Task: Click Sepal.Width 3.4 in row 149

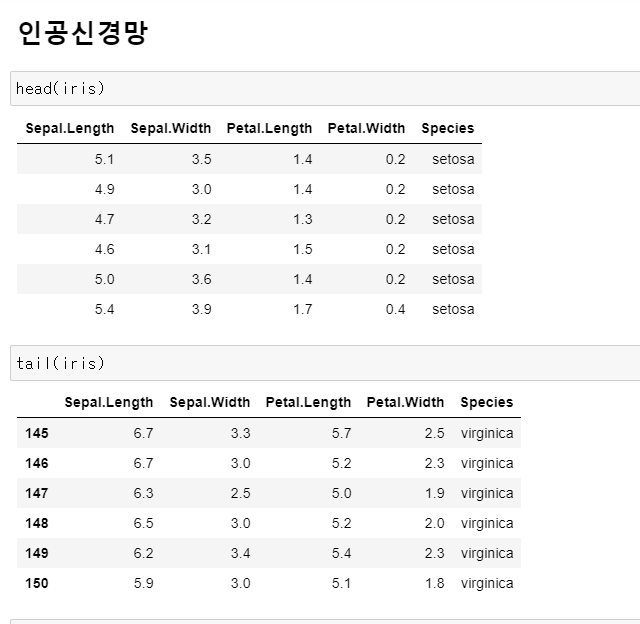Action: 240,553
